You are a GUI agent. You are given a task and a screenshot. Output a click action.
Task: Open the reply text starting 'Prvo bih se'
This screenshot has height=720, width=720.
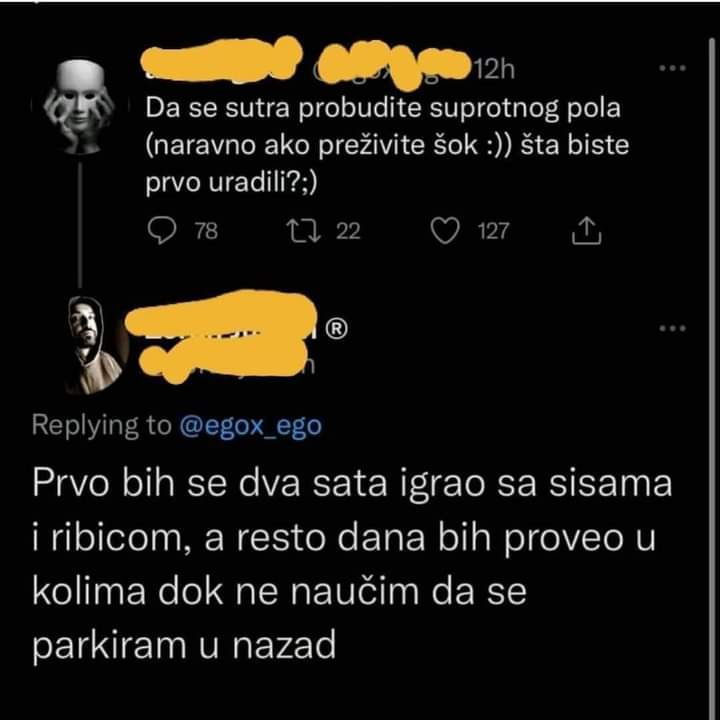[x=352, y=564]
